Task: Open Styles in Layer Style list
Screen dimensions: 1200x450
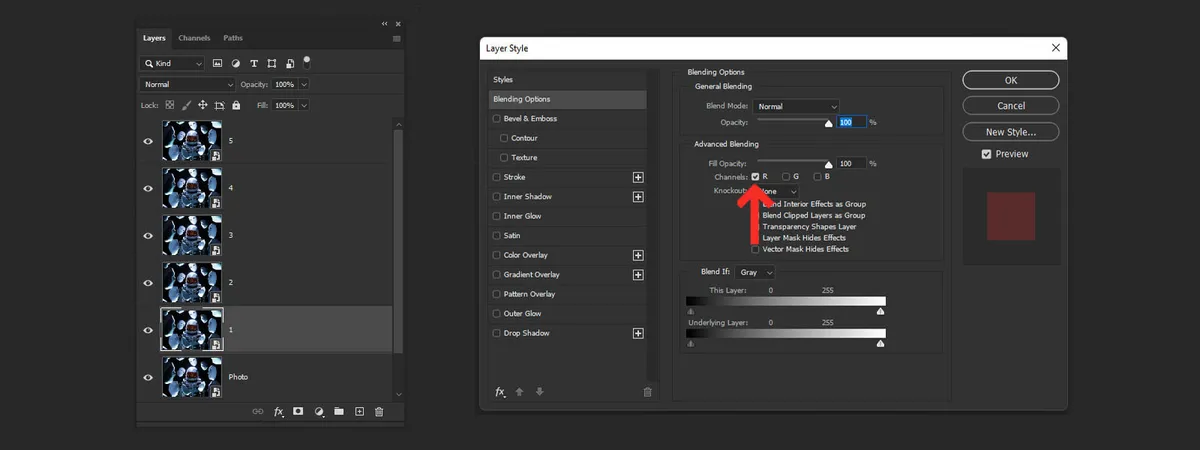Action: [x=568, y=79]
